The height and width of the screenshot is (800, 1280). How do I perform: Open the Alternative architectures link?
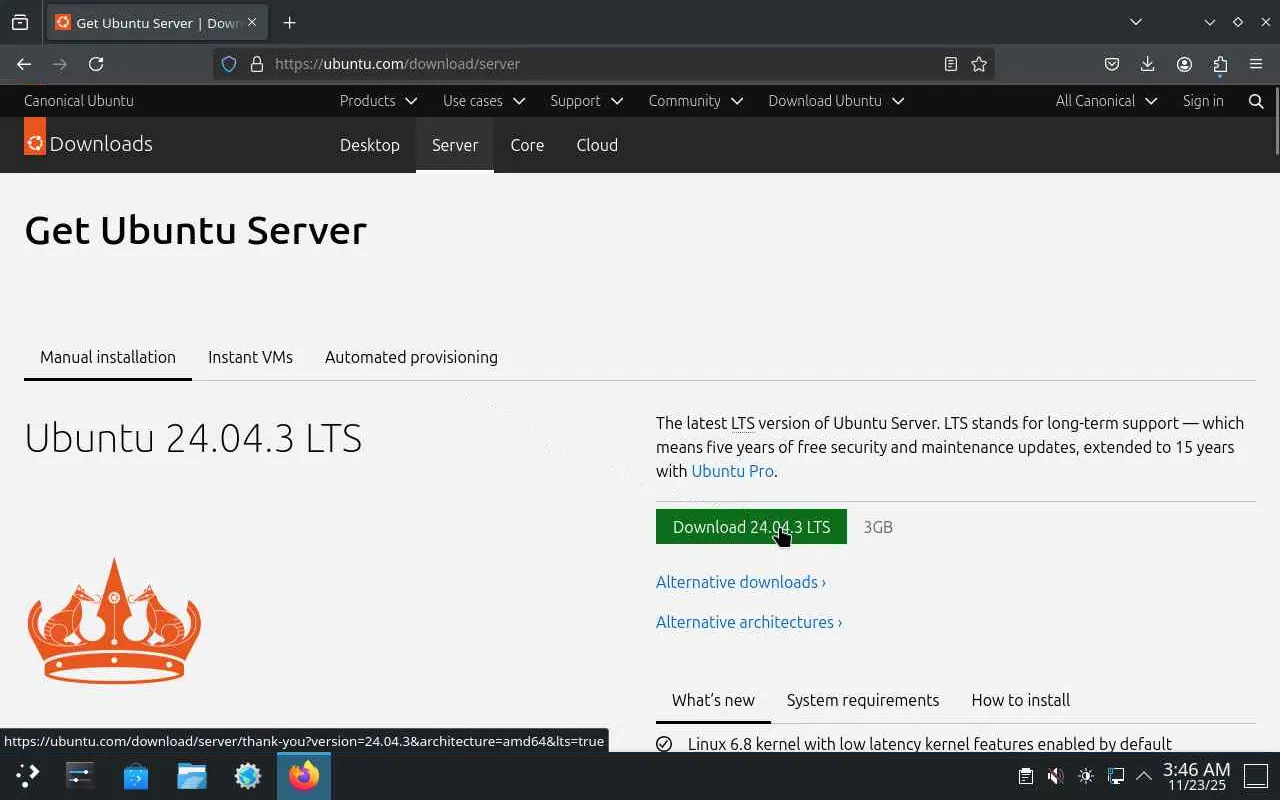point(749,622)
